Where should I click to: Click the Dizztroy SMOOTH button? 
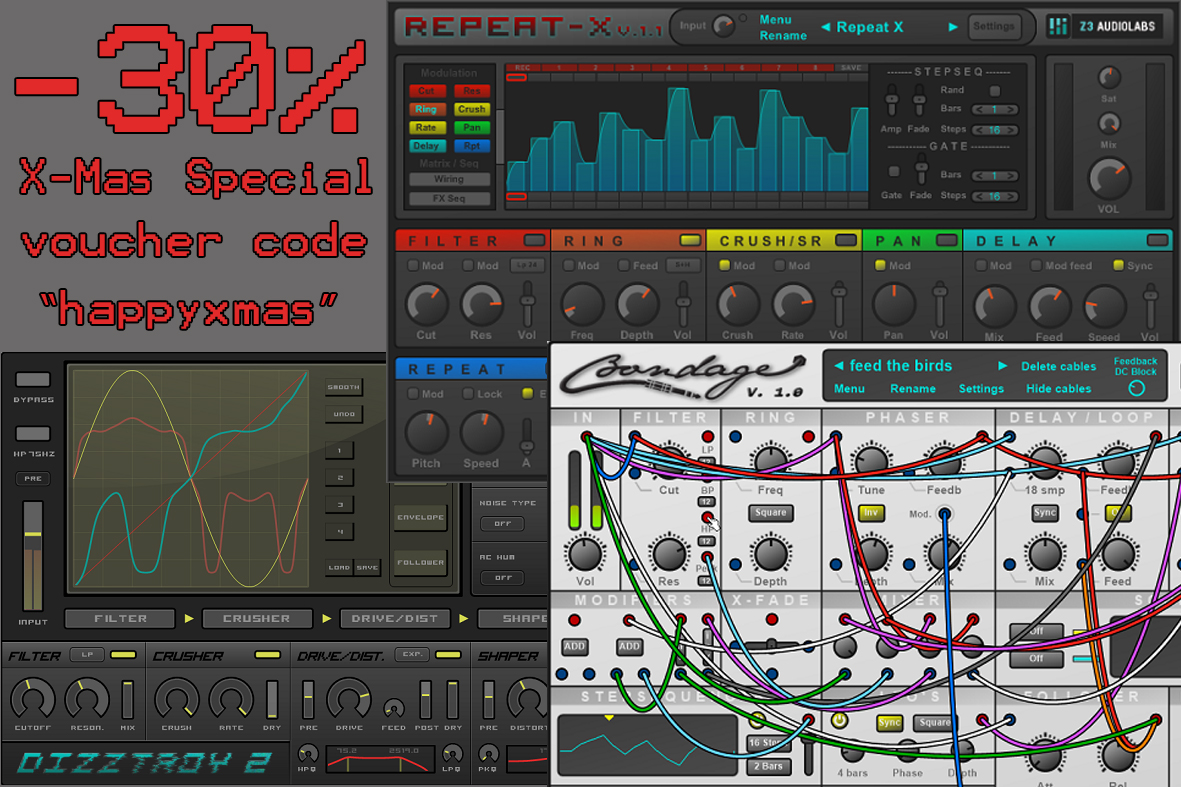[343, 387]
